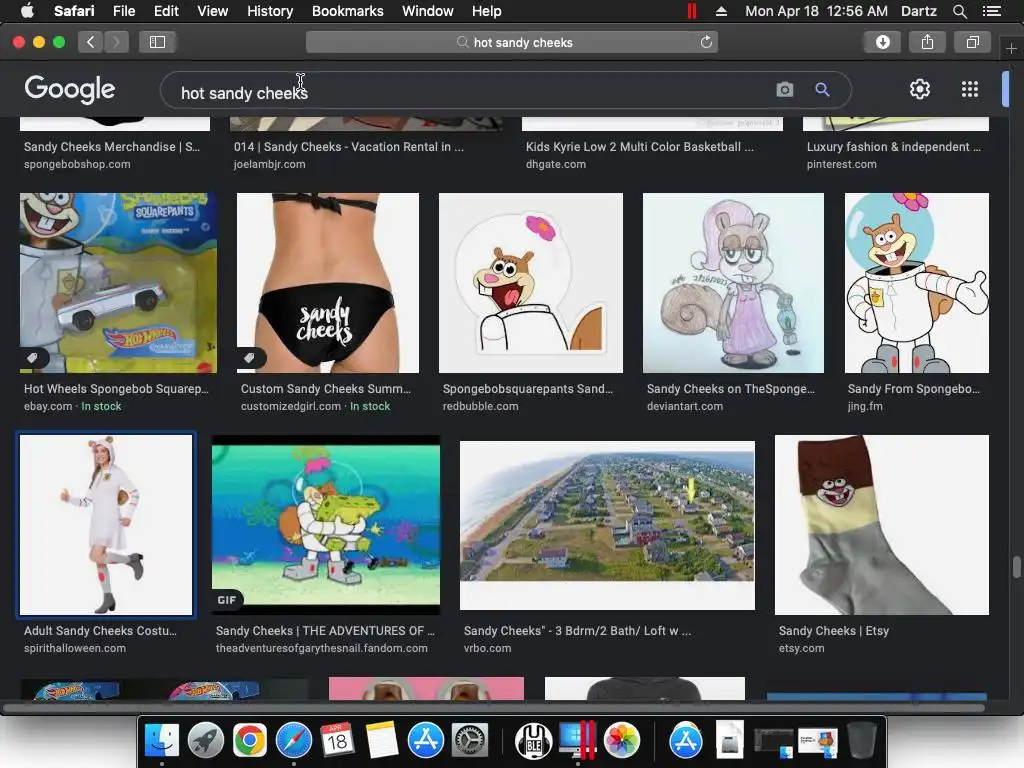Open Hot Wheels Spongebob toy car image
This screenshot has width=1024, height=768.
click(118, 283)
